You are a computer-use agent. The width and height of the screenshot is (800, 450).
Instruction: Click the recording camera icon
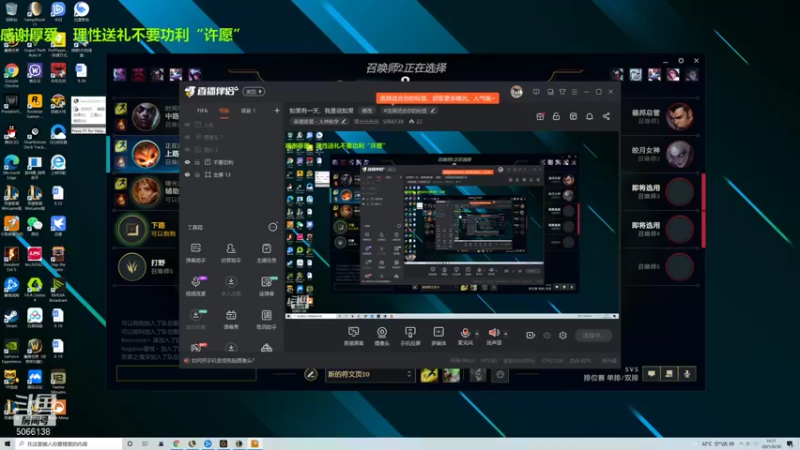(x=530, y=335)
